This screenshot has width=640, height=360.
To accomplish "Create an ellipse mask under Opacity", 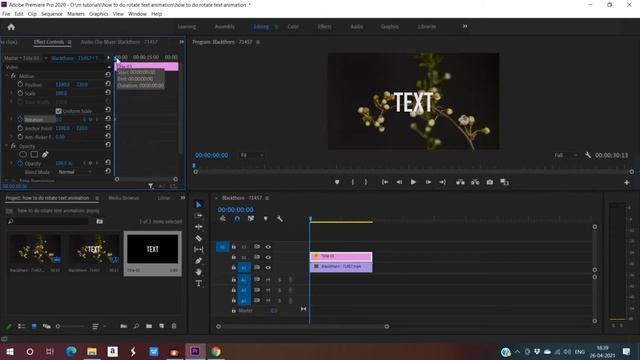I will click(23, 154).
